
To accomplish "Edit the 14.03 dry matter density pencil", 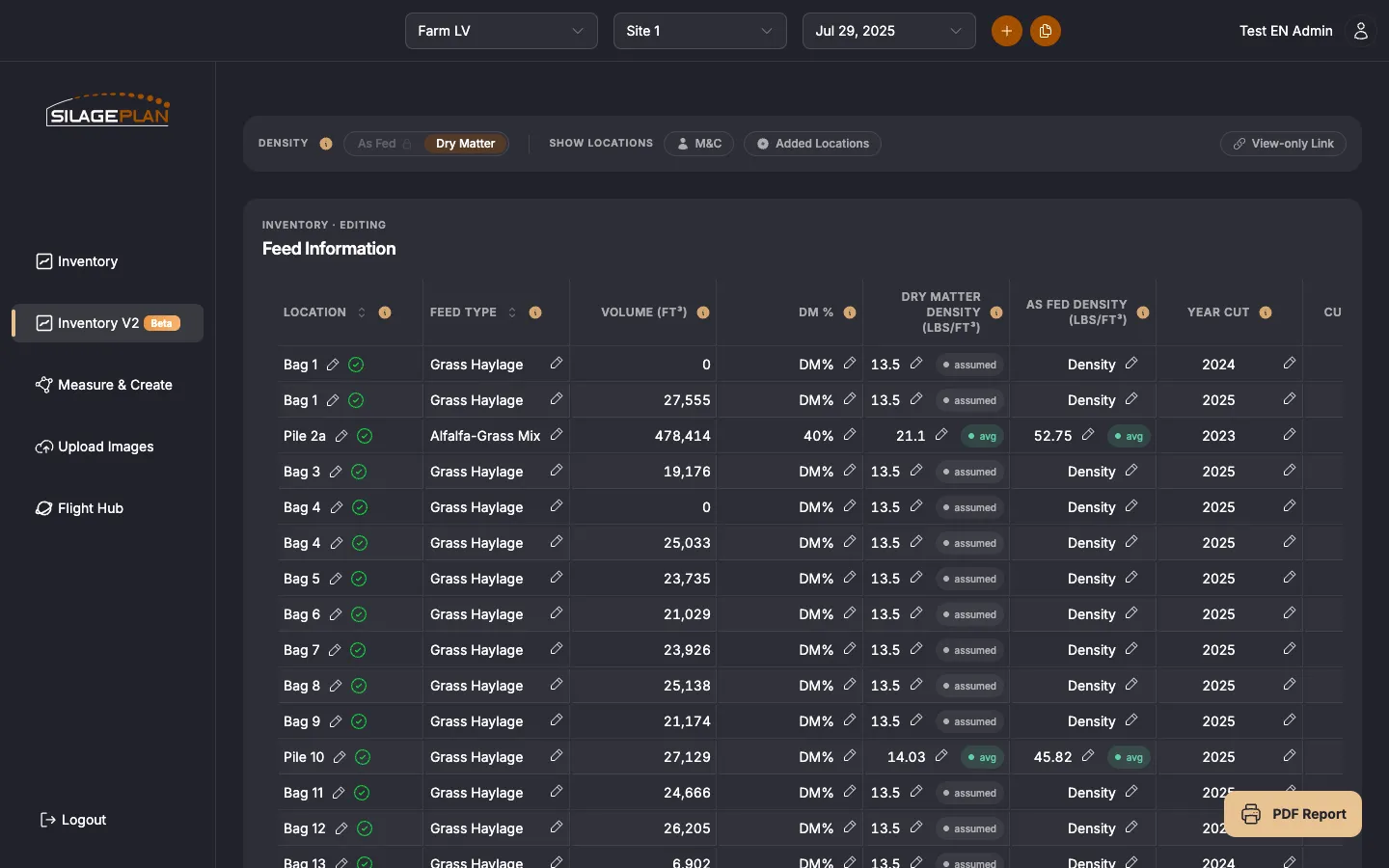I will (x=941, y=756).
